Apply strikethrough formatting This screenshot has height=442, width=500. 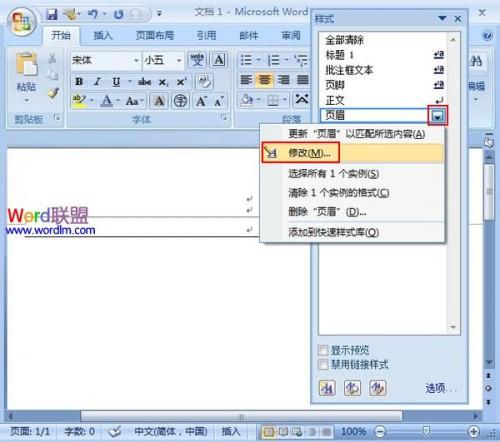(144, 81)
